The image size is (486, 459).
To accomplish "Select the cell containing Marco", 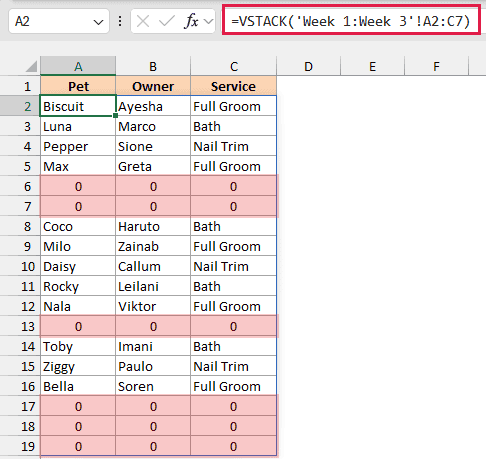I will click(153, 126).
